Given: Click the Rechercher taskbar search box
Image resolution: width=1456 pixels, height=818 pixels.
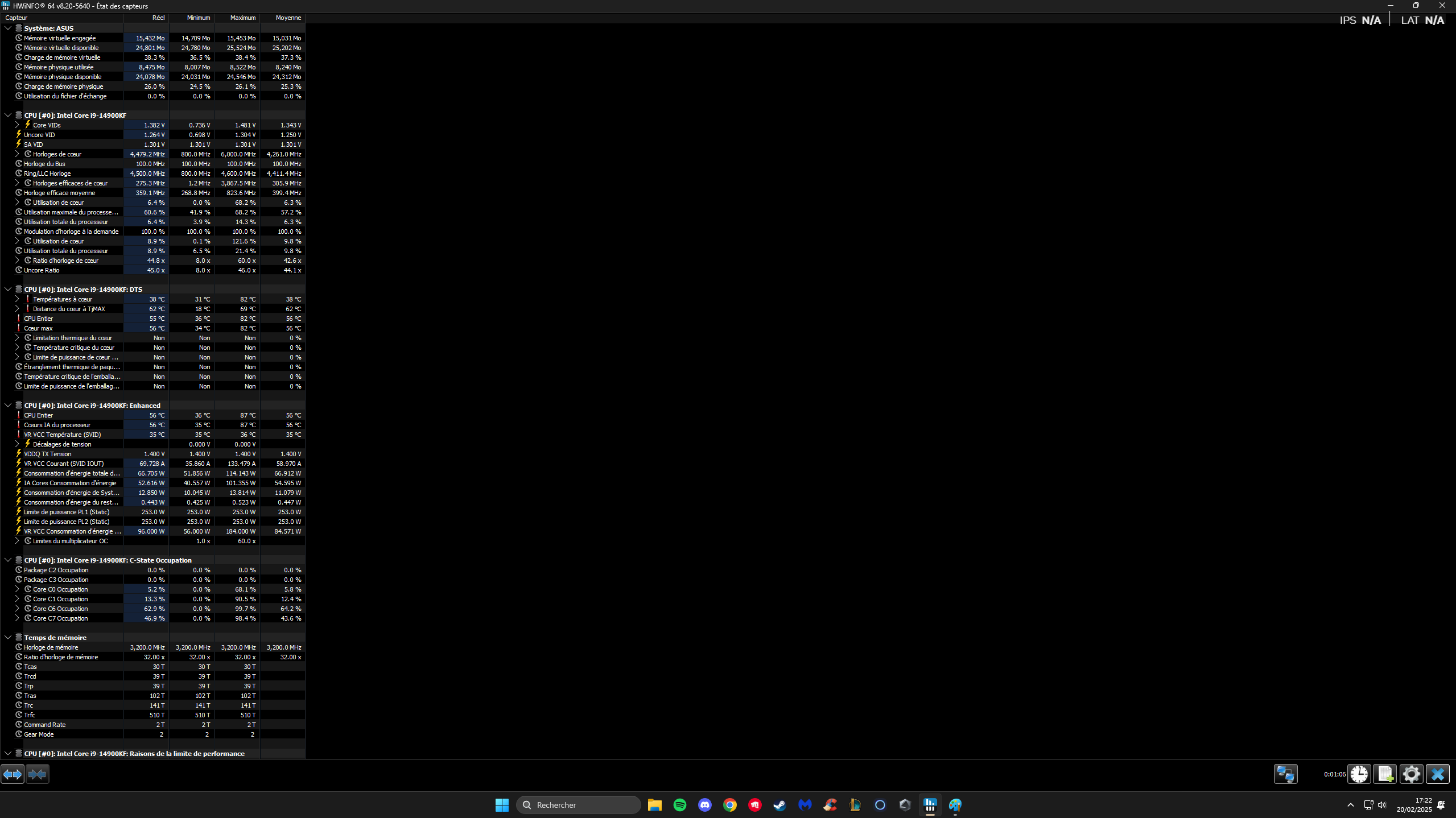Looking at the screenshot, I should click(x=578, y=805).
